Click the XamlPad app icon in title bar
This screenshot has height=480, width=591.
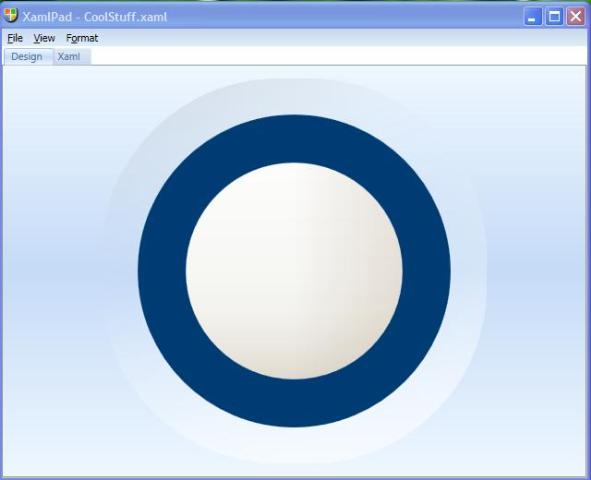[11, 15]
